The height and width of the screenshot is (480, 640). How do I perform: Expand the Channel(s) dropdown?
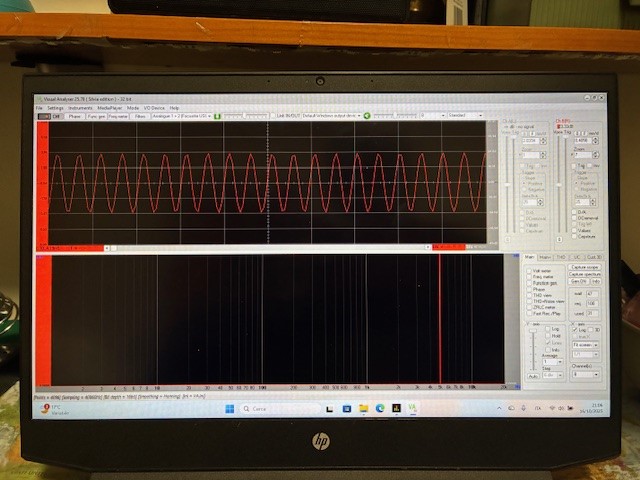tap(586, 375)
